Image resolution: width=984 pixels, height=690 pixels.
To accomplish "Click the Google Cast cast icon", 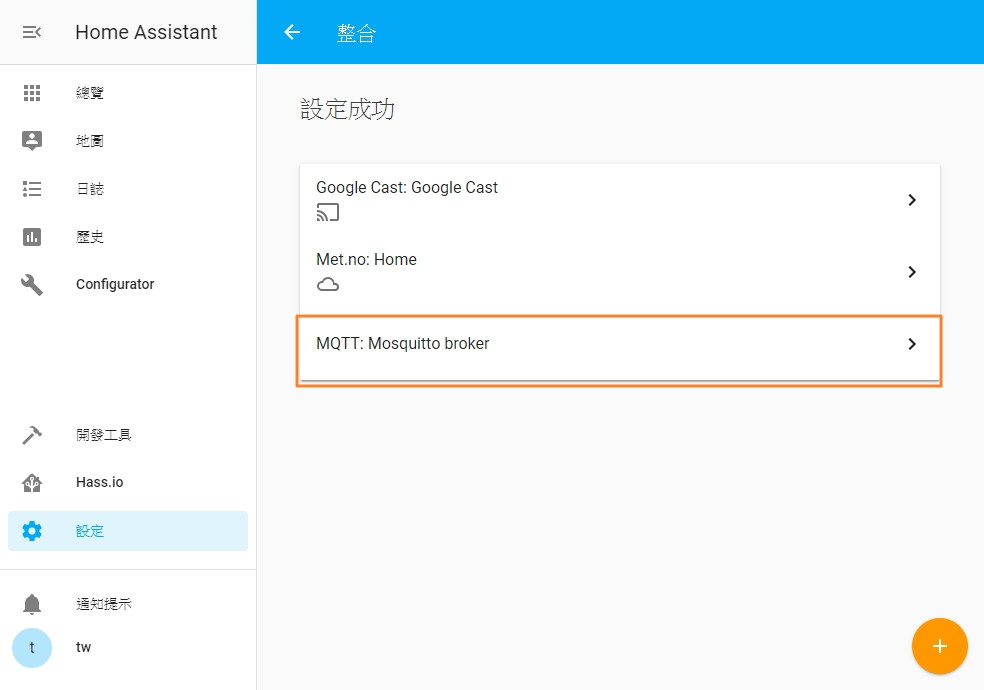I will (x=328, y=213).
